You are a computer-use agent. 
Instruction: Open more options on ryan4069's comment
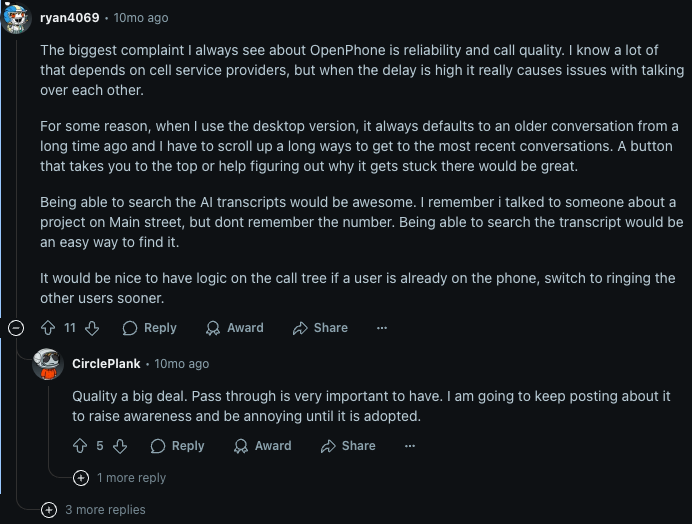click(x=381, y=328)
